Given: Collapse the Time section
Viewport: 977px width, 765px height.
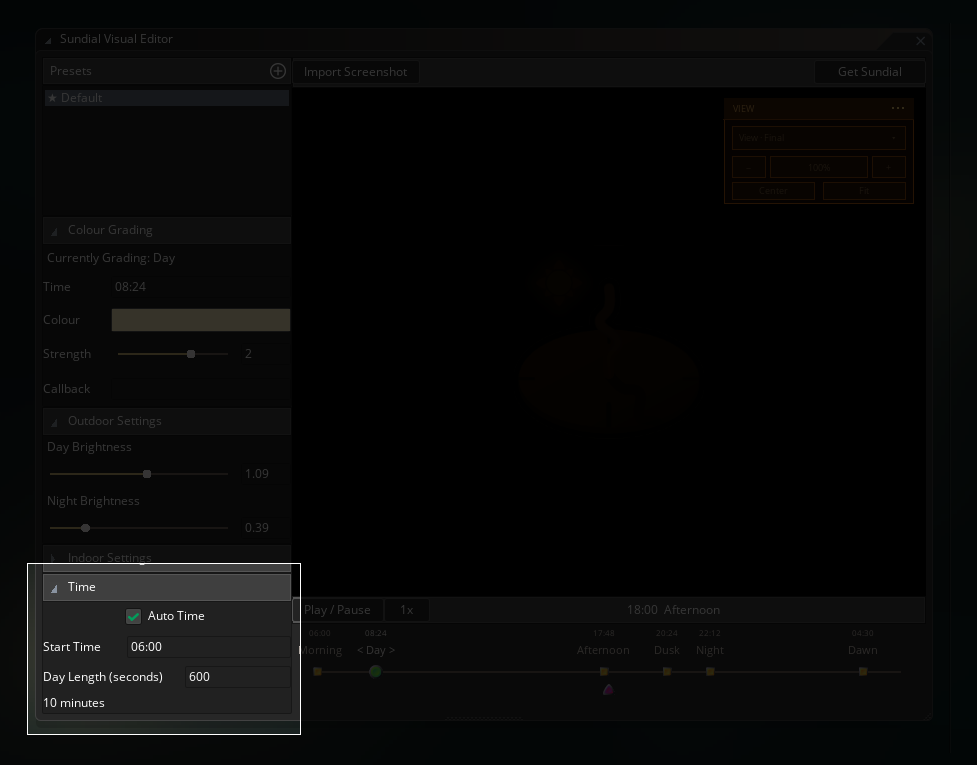Looking at the screenshot, I should pos(167,587).
